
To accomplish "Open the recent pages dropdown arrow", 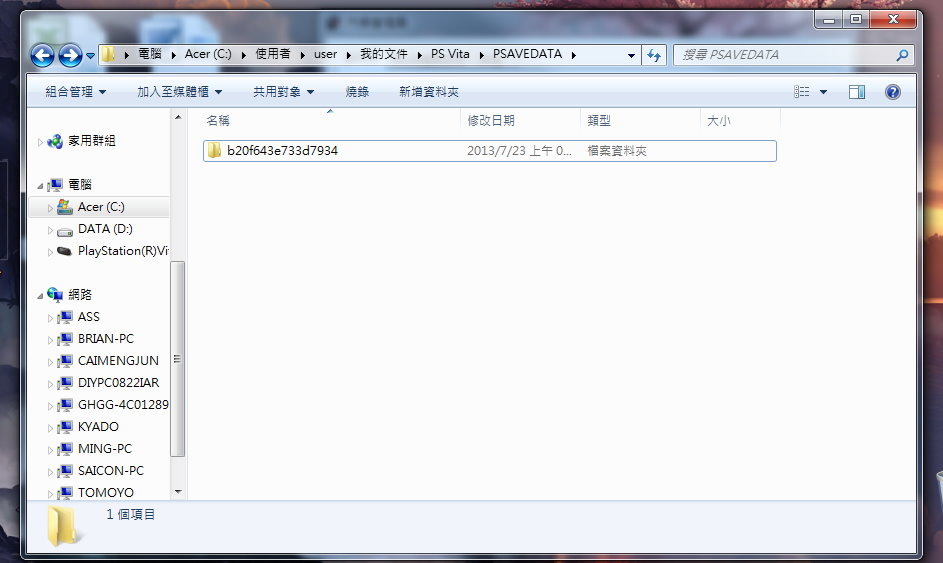I will click(x=90, y=56).
